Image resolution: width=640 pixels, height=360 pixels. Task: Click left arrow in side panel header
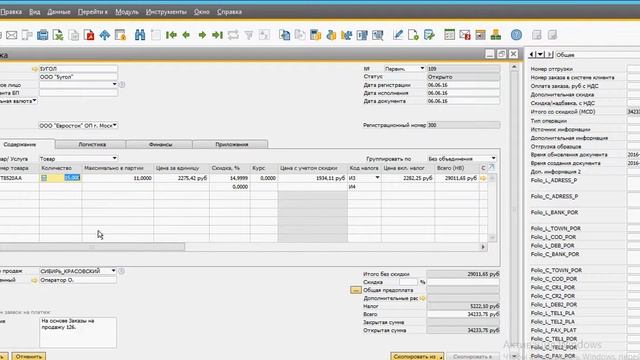pos(531,55)
